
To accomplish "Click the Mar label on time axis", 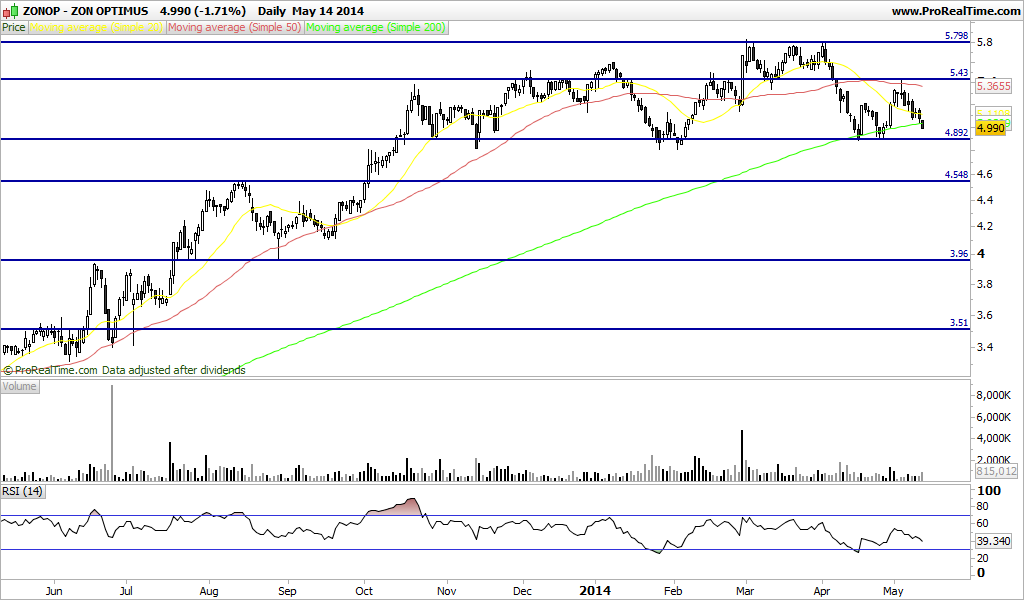I will pyautogui.click(x=744, y=591).
